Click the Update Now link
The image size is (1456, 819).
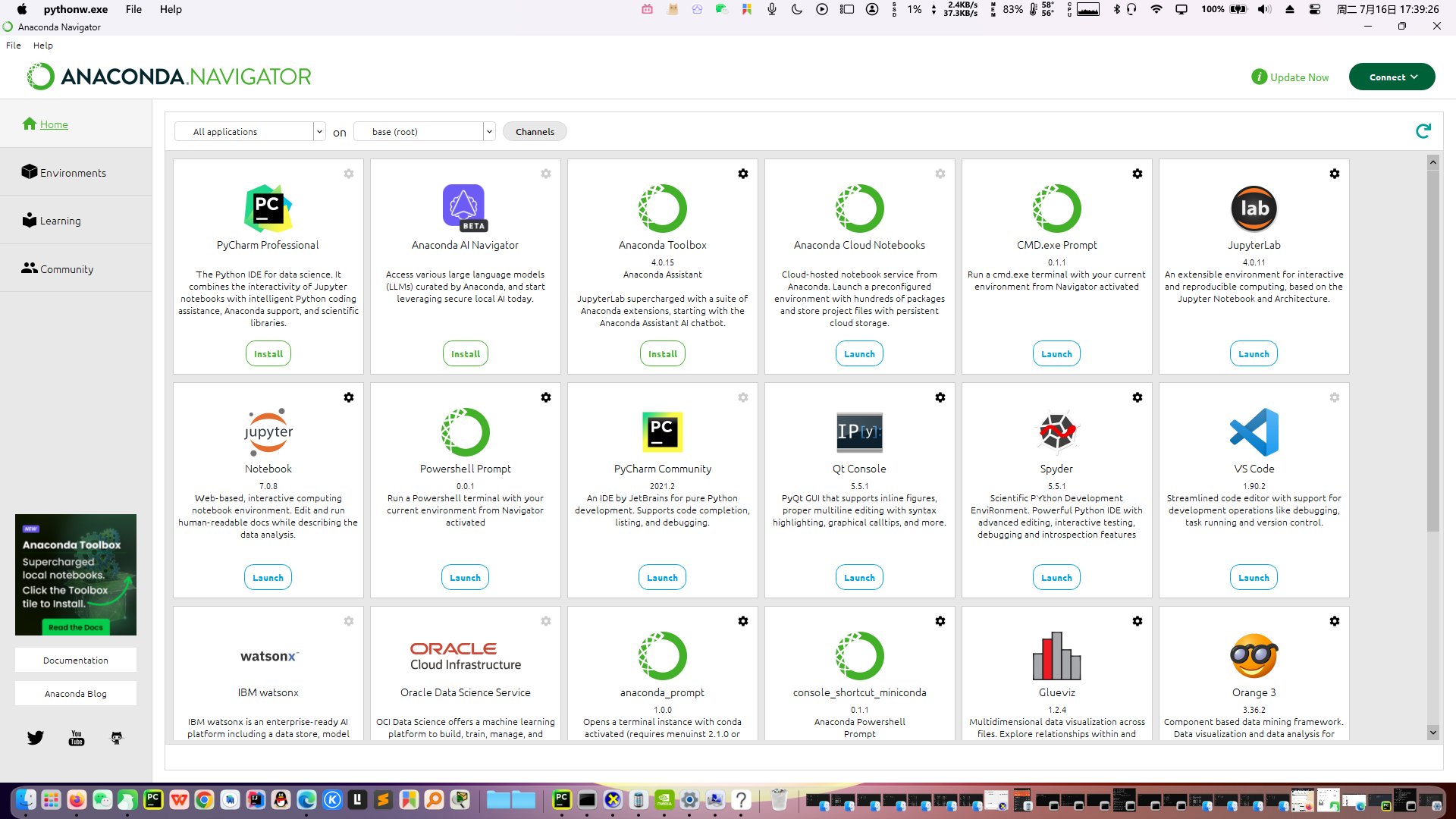click(x=1299, y=77)
